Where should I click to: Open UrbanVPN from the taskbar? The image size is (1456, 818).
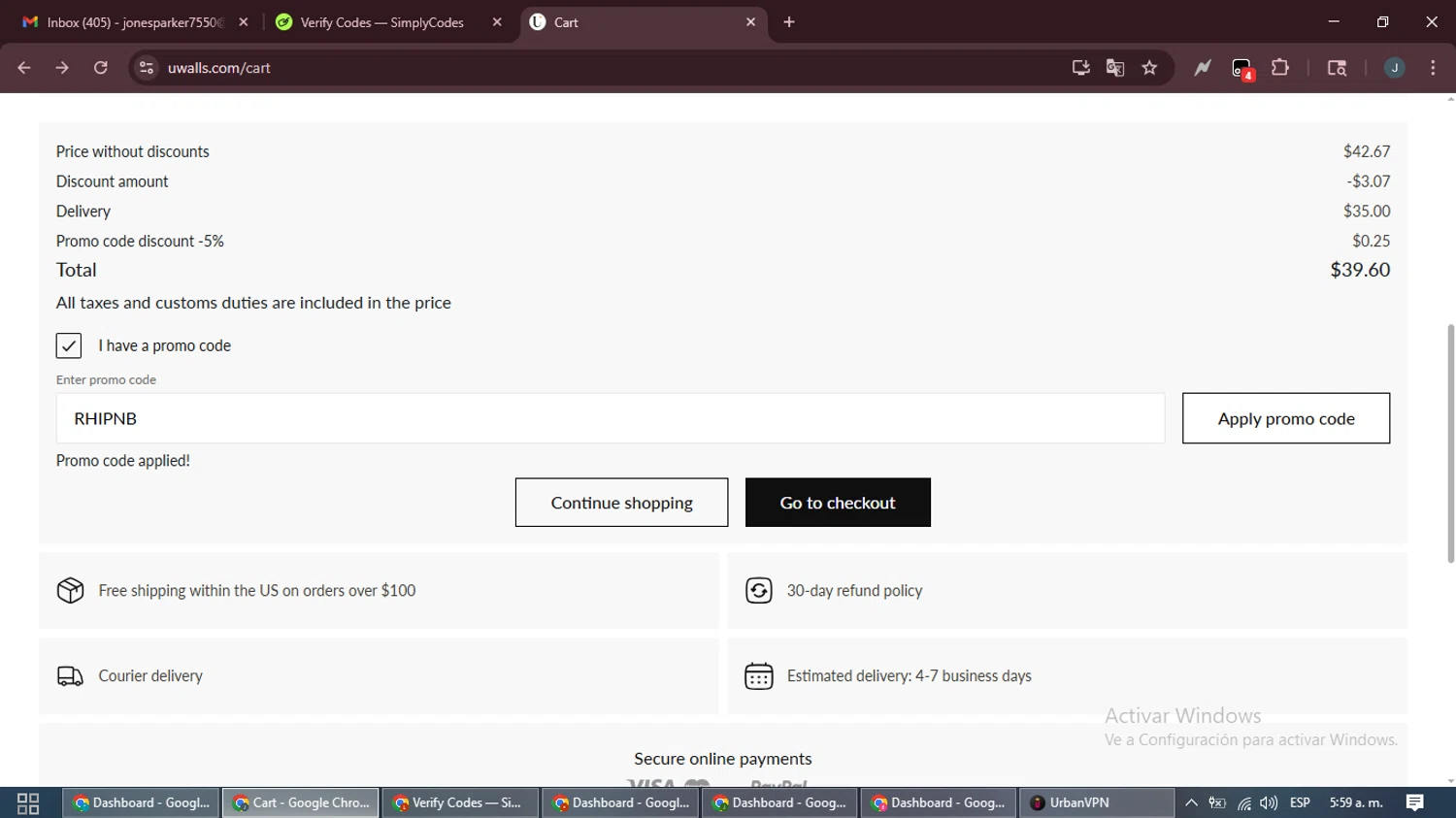point(1097,803)
